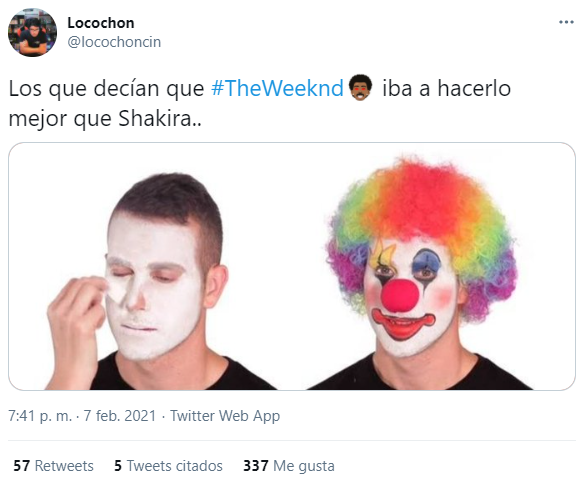Click the text 'Los que decían que'

click(106, 89)
